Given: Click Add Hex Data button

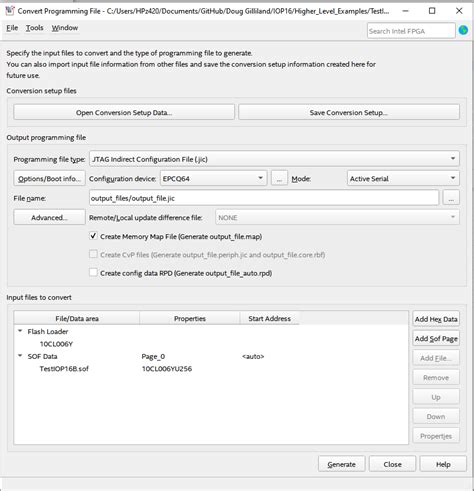Looking at the screenshot, I should [436, 319].
